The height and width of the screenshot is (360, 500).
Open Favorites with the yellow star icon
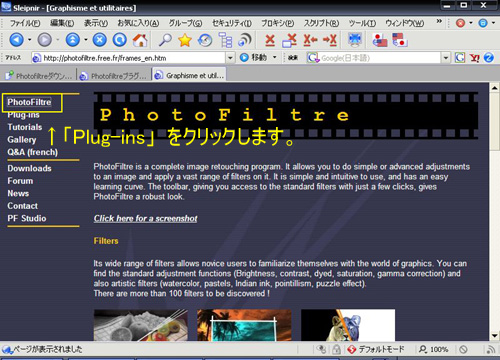184,40
